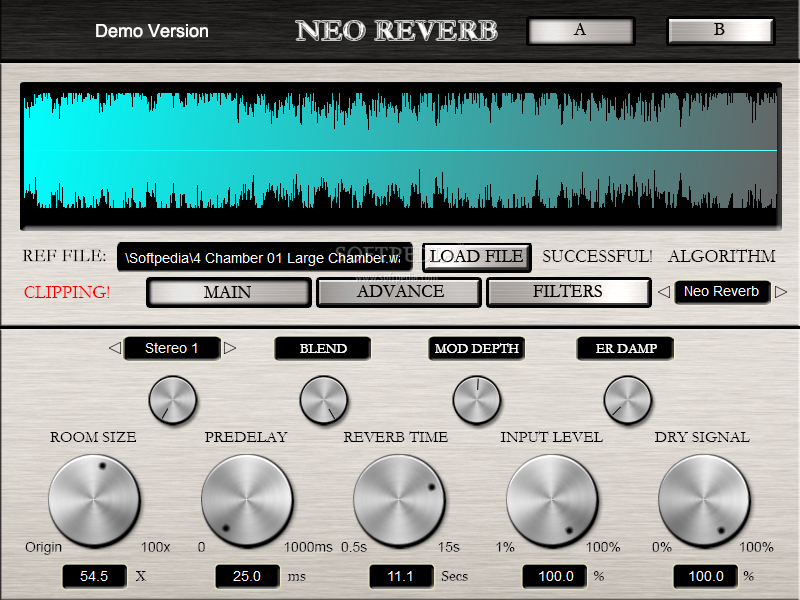Click the BLEND label button
The height and width of the screenshot is (600, 800).
pyautogui.click(x=323, y=348)
